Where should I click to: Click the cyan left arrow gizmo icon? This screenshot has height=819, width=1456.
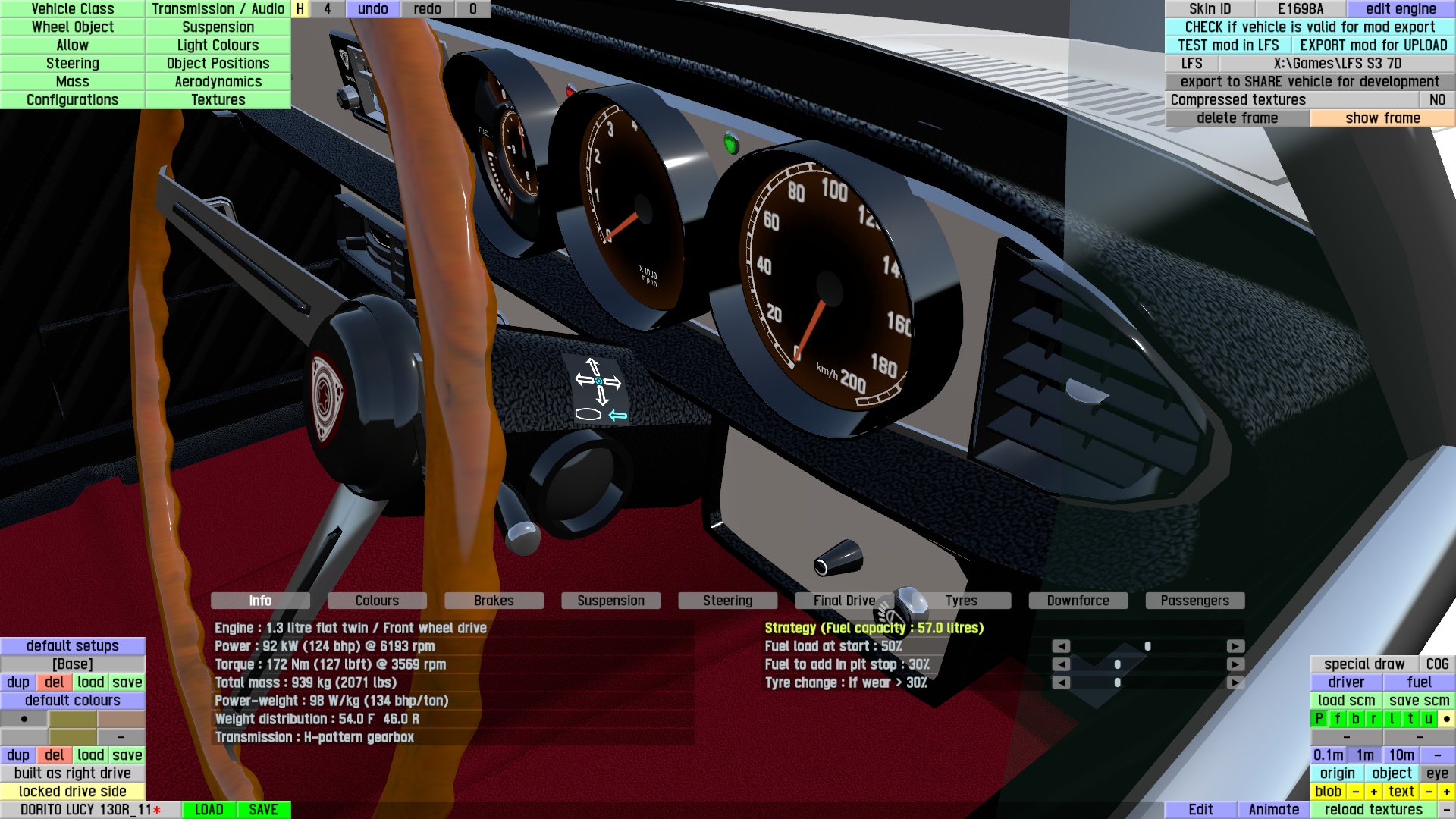point(618,416)
